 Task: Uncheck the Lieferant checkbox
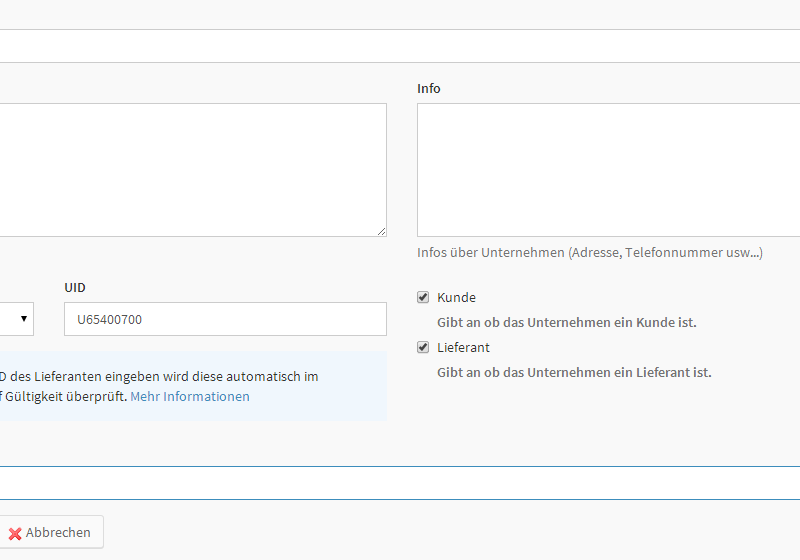423,347
